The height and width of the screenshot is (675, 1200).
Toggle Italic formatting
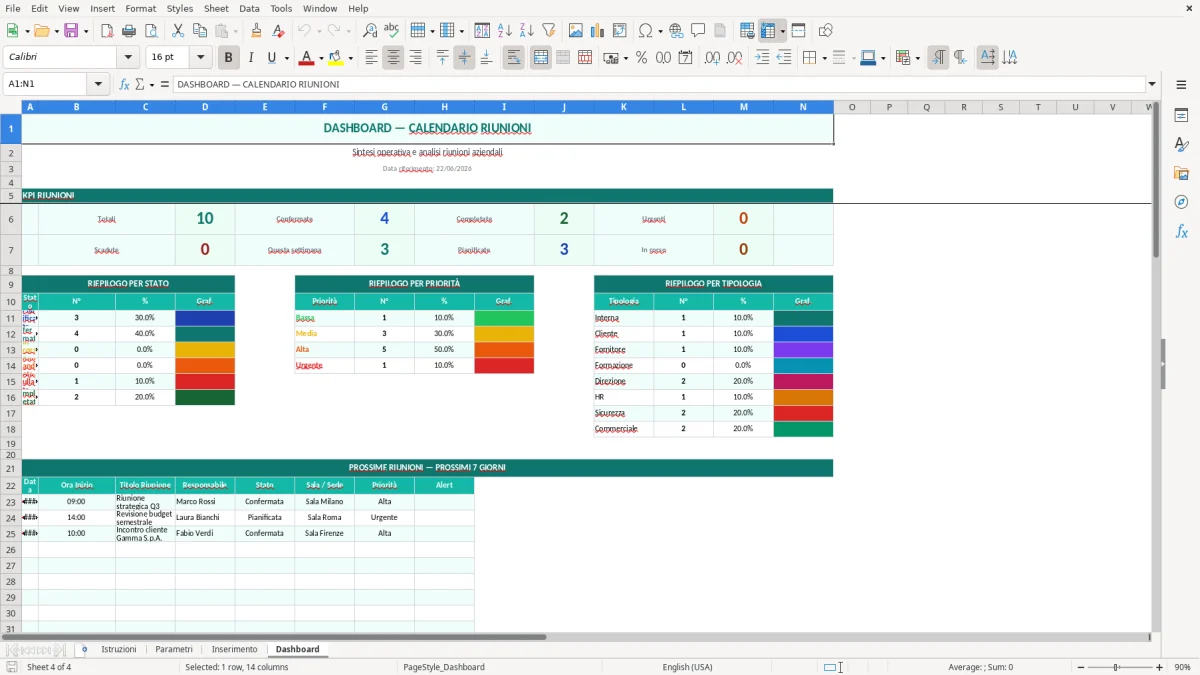point(251,58)
